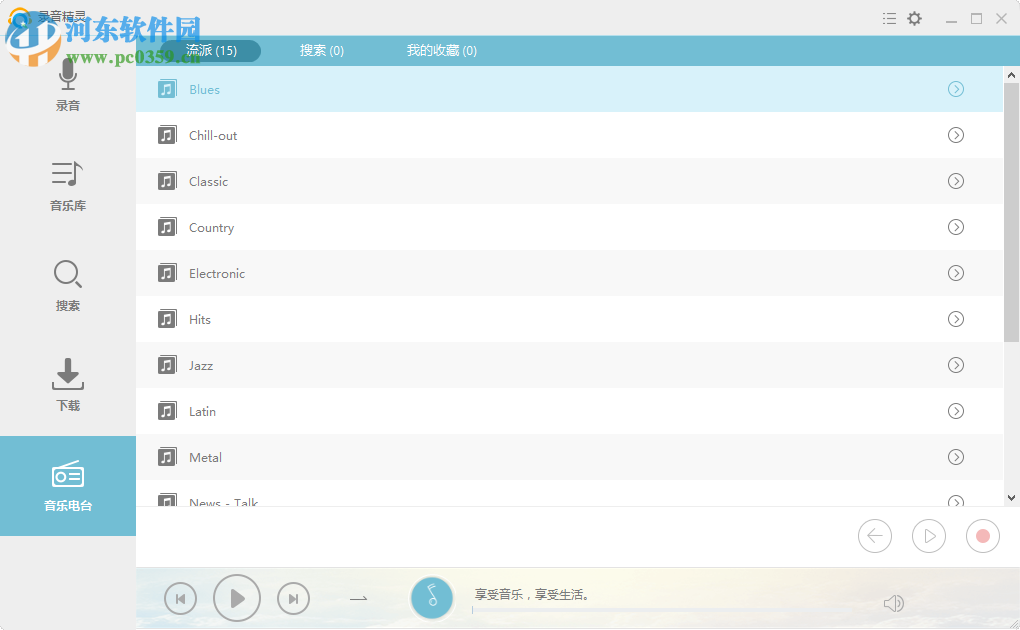Expand the Blues station entry

click(955, 89)
